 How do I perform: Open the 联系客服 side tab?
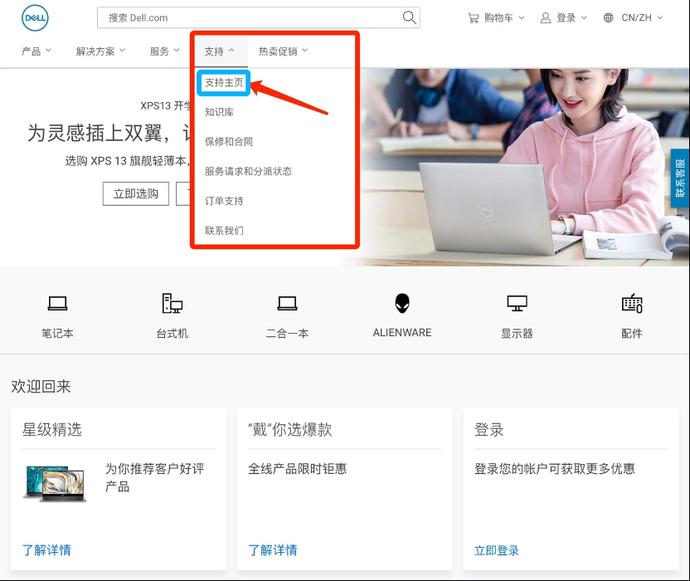(680, 178)
